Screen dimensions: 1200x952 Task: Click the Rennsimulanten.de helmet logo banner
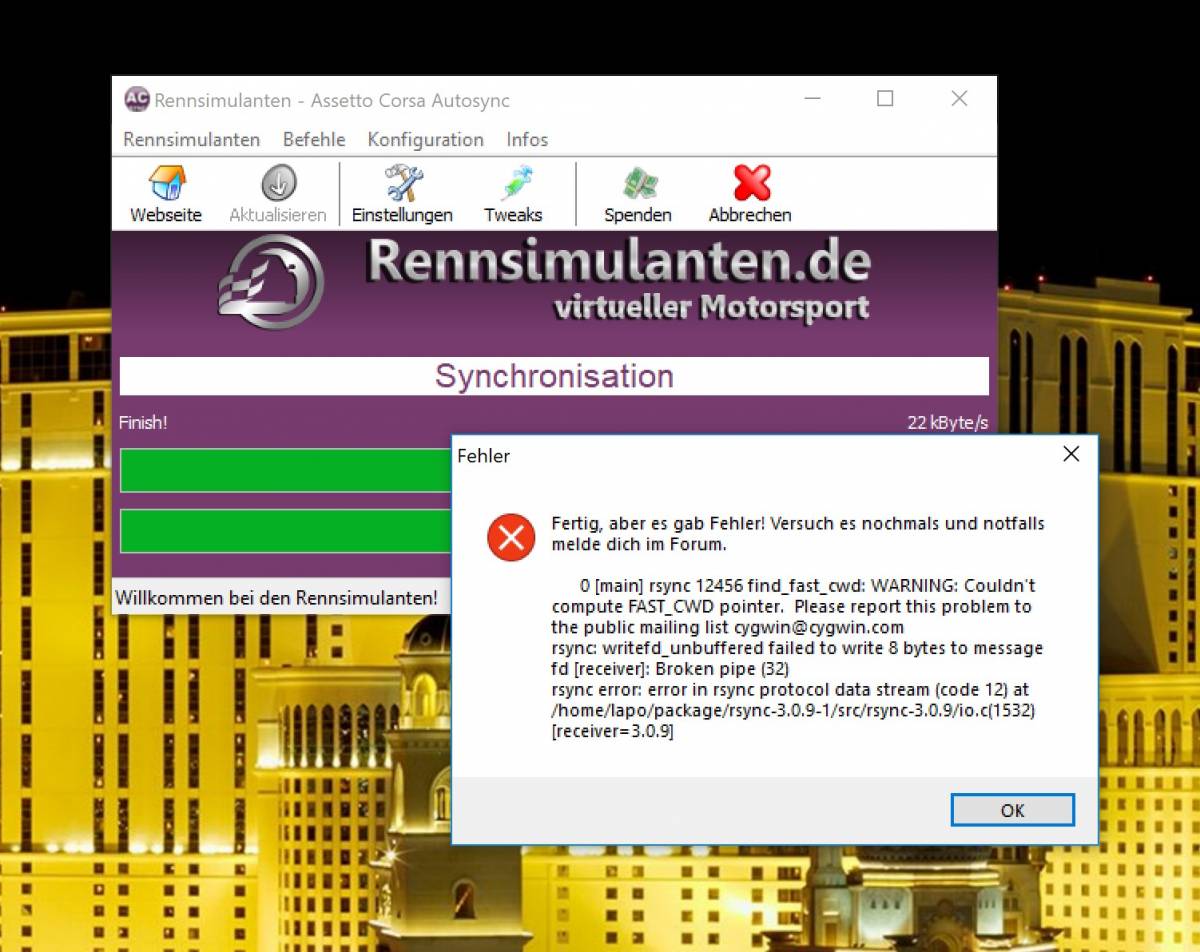[x=272, y=282]
